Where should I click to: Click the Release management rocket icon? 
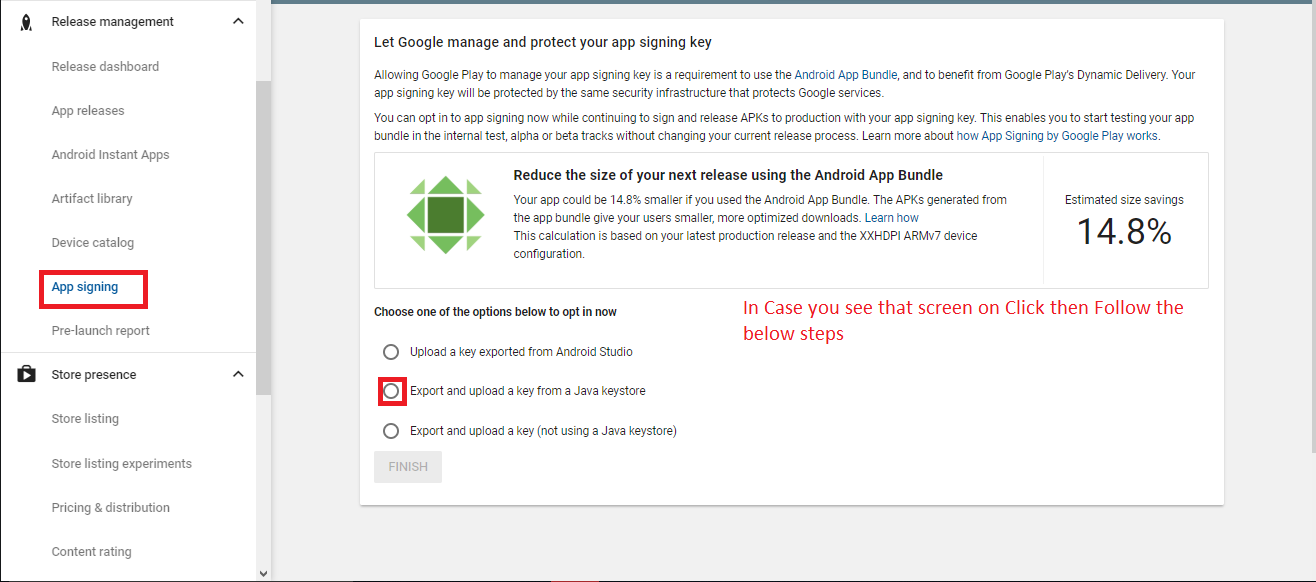tap(27, 22)
